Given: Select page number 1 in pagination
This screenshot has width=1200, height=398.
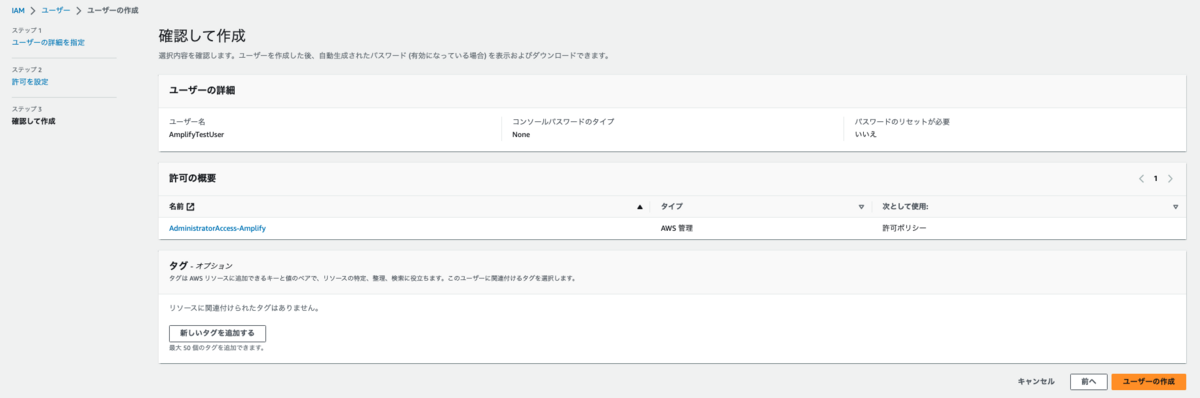Looking at the screenshot, I should pos(1156,179).
